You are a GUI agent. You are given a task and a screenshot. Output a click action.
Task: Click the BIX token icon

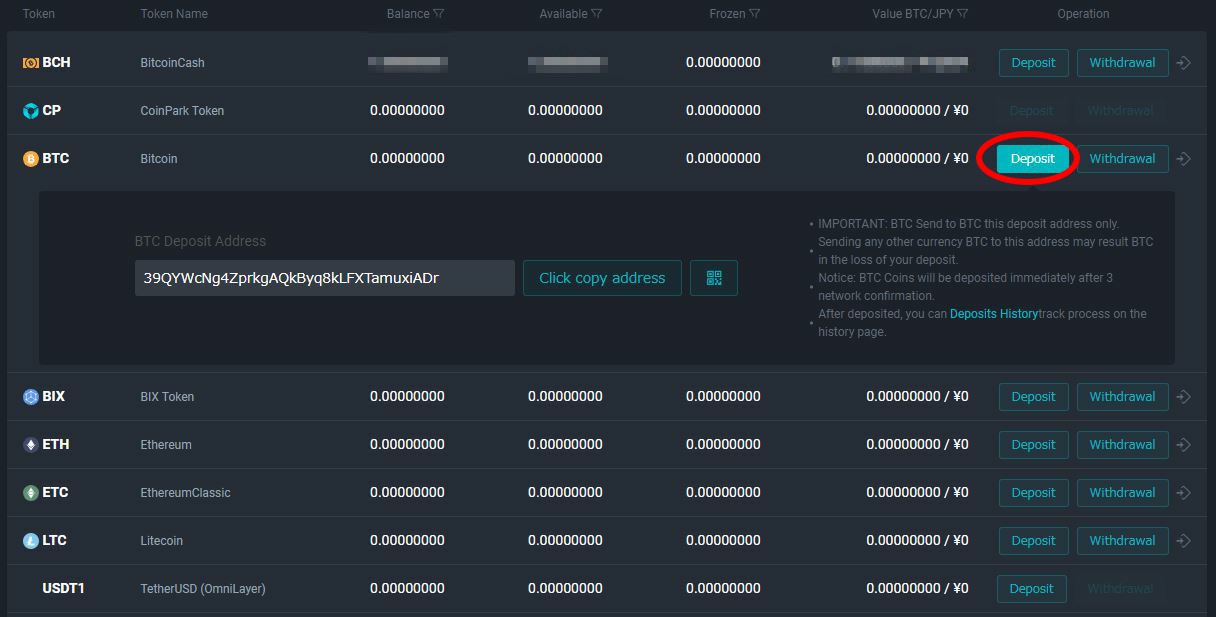(x=31, y=397)
